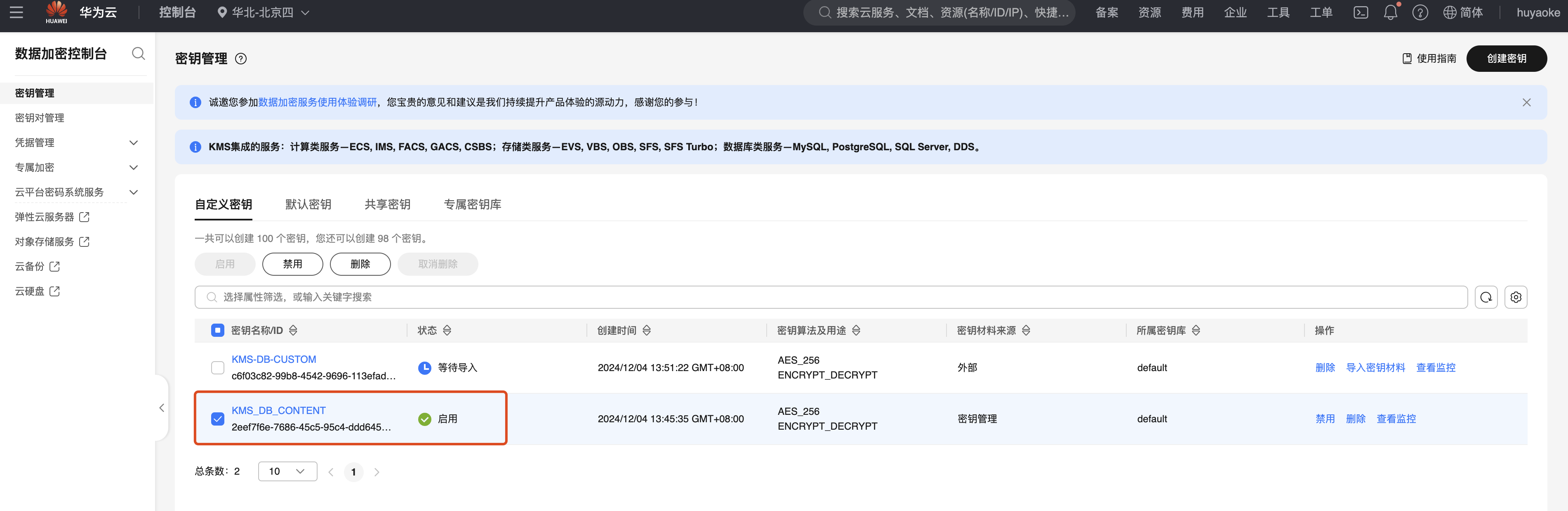Click the 创建密钥 button
The height and width of the screenshot is (511, 1568).
click(1507, 59)
